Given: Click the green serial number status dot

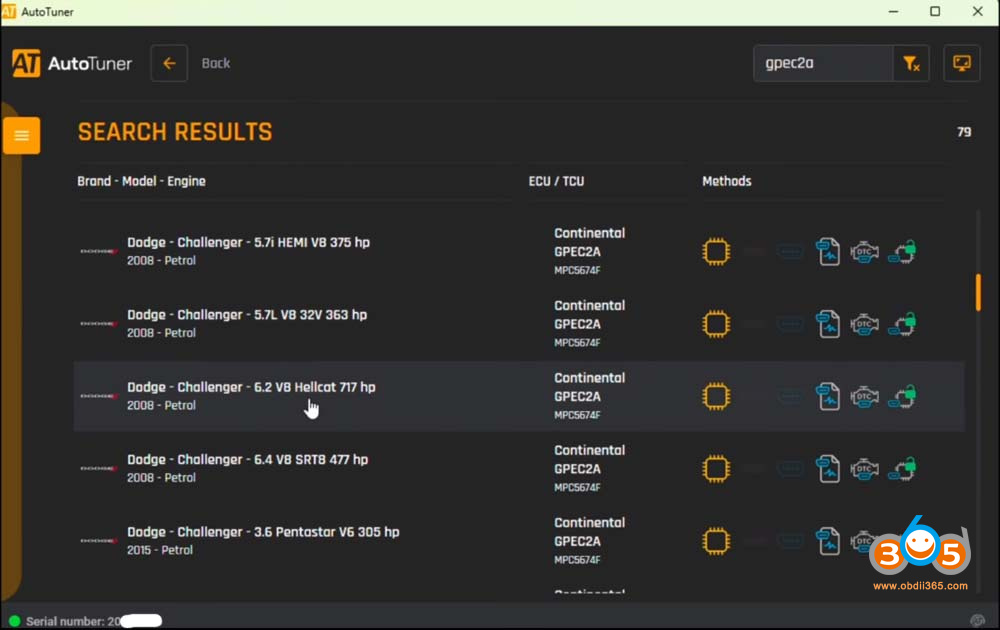Looking at the screenshot, I should click(15, 620).
